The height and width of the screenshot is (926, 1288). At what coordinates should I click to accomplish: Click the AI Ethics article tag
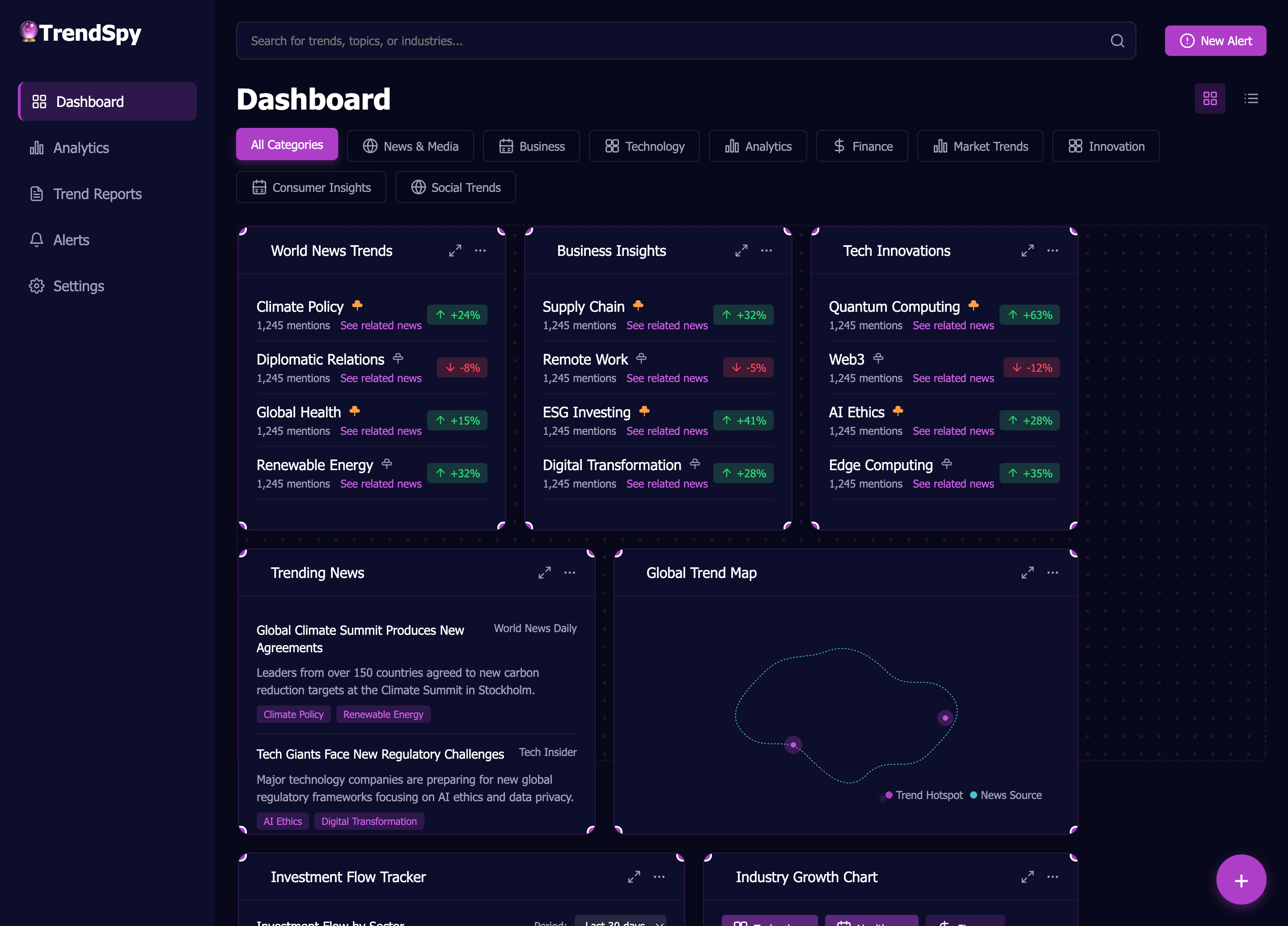(x=283, y=821)
